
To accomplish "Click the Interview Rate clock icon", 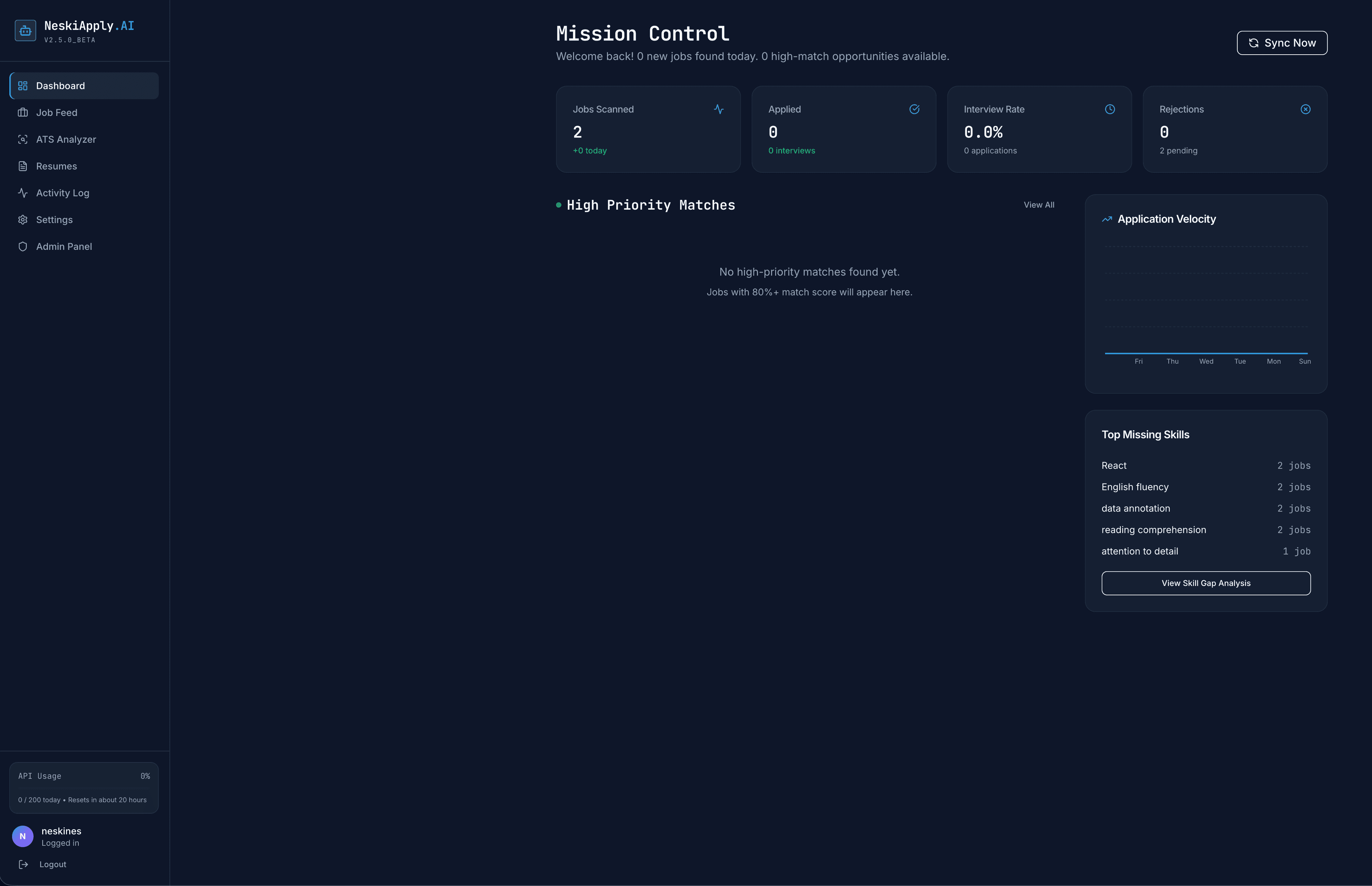I will coord(1110,109).
